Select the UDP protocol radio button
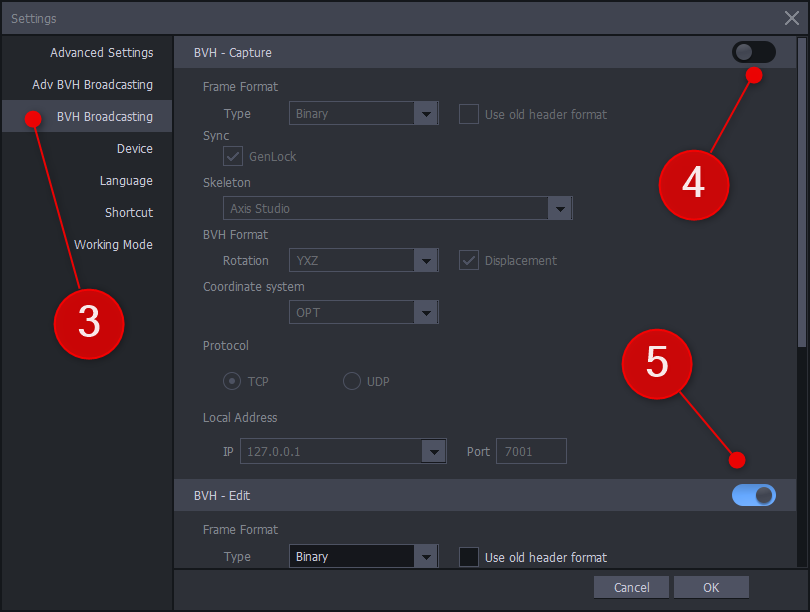This screenshot has height=612, width=810. click(352, 381)
